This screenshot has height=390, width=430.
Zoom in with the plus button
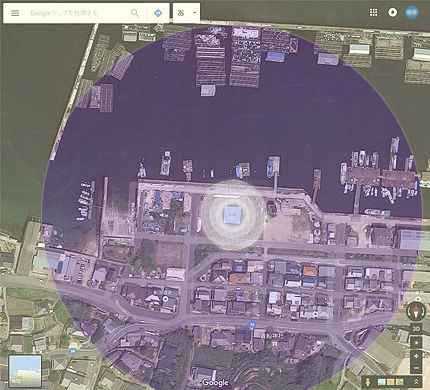416,356
